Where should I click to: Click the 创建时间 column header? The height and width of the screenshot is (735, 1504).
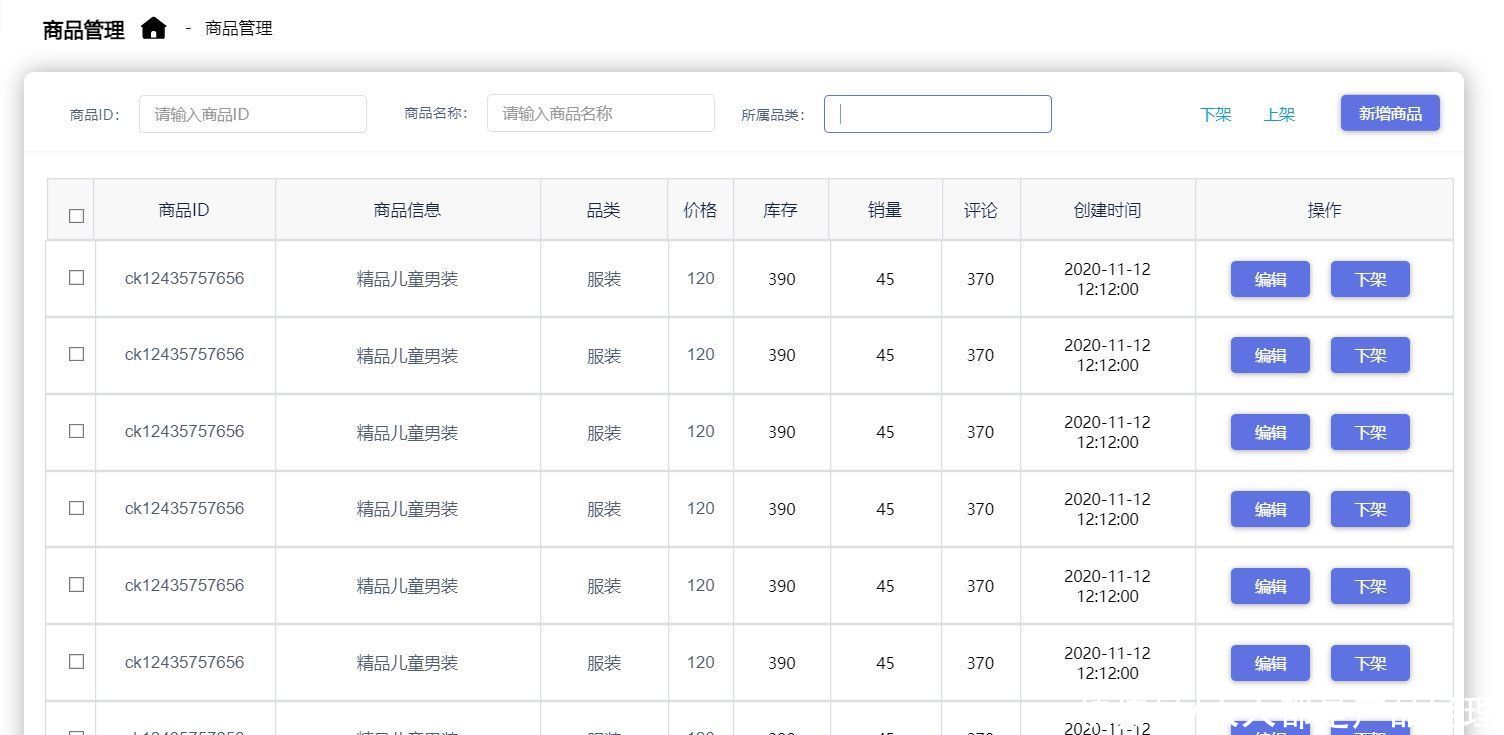1107,210
